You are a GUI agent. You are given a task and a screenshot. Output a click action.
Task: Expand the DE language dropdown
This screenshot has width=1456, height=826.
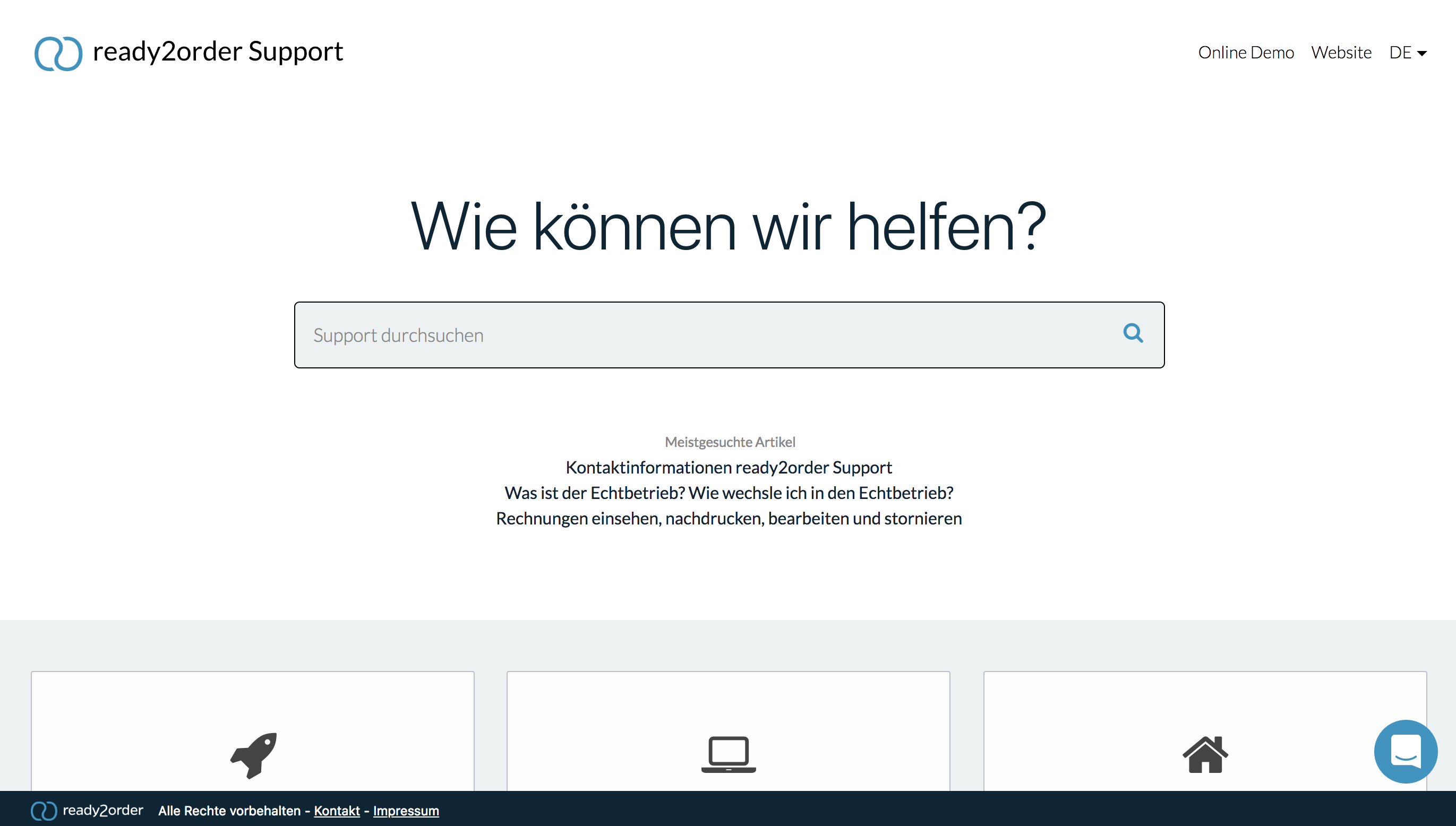(1400, 52)
